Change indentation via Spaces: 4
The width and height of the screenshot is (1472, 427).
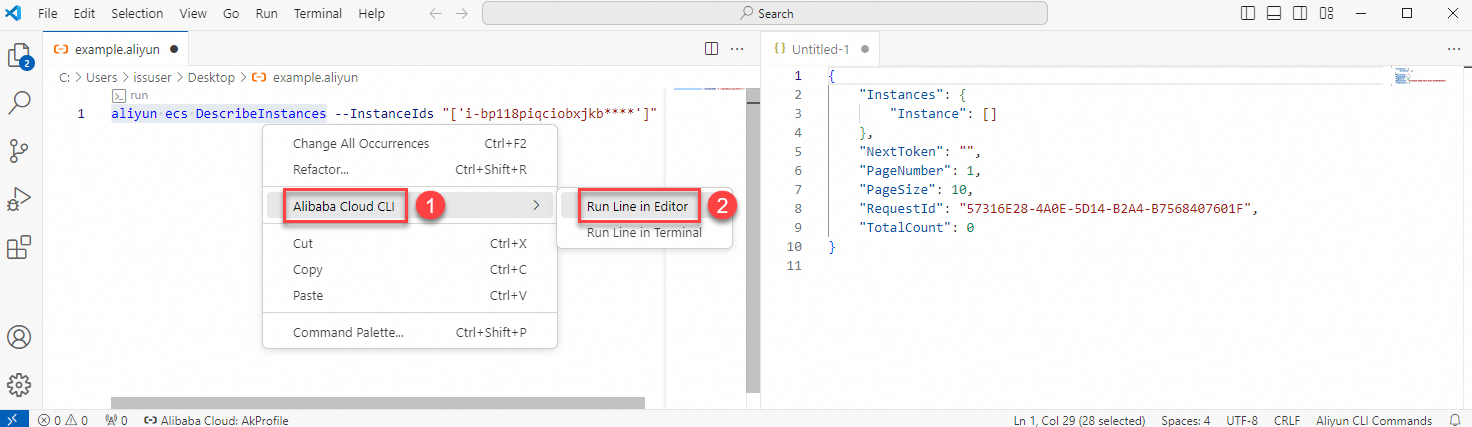[x=1186, y=420]
